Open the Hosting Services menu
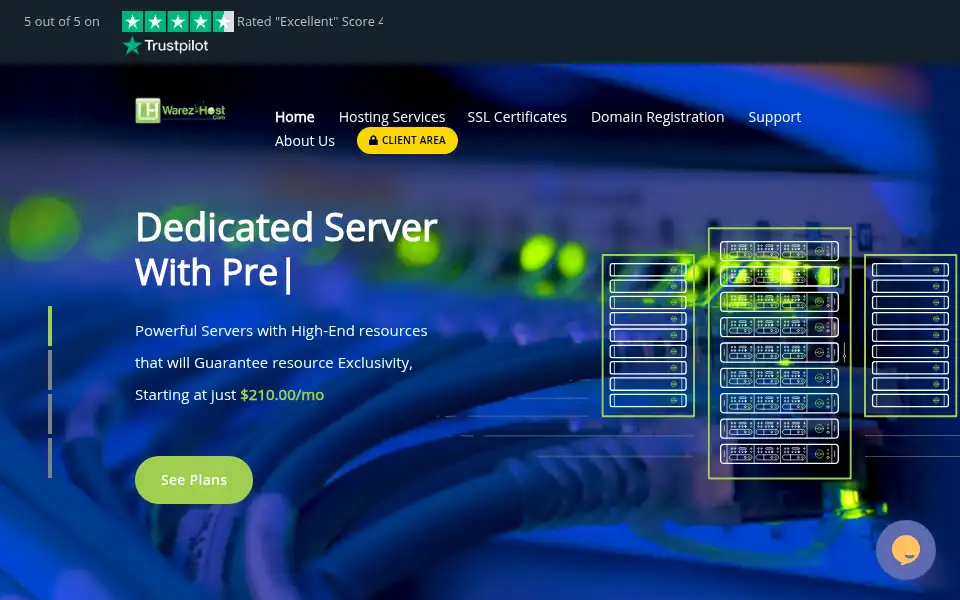 pos(392,117)
